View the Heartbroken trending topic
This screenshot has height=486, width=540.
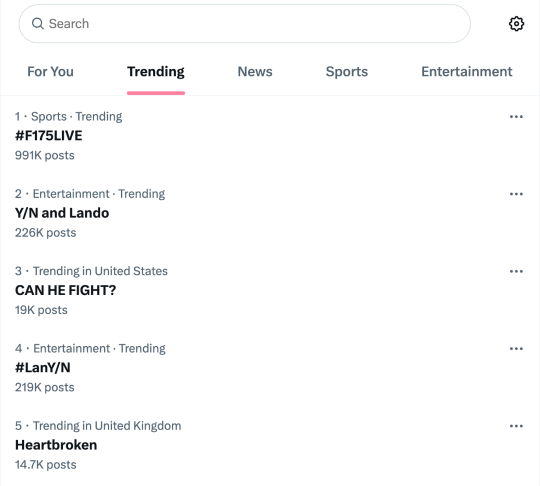56,445
